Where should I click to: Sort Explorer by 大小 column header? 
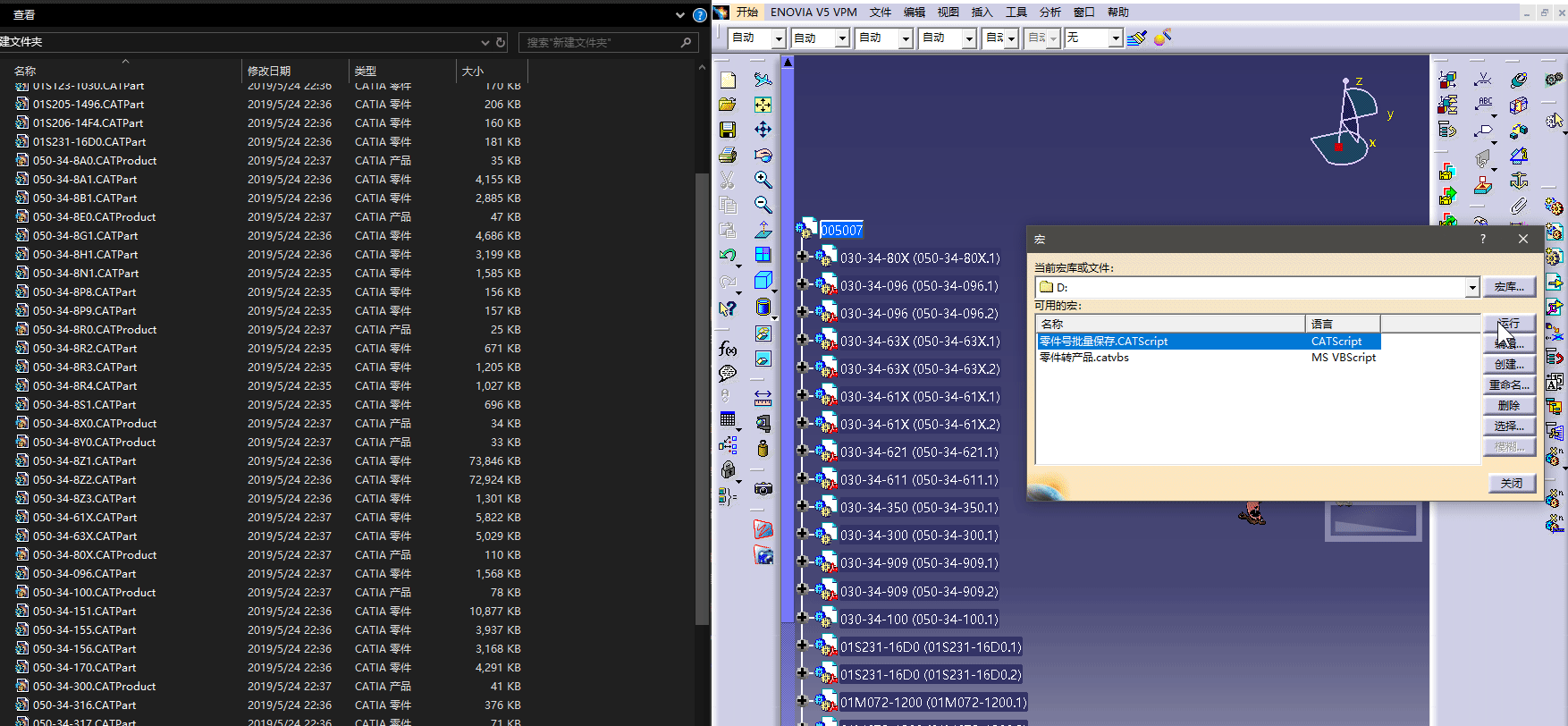click(473, 71)
